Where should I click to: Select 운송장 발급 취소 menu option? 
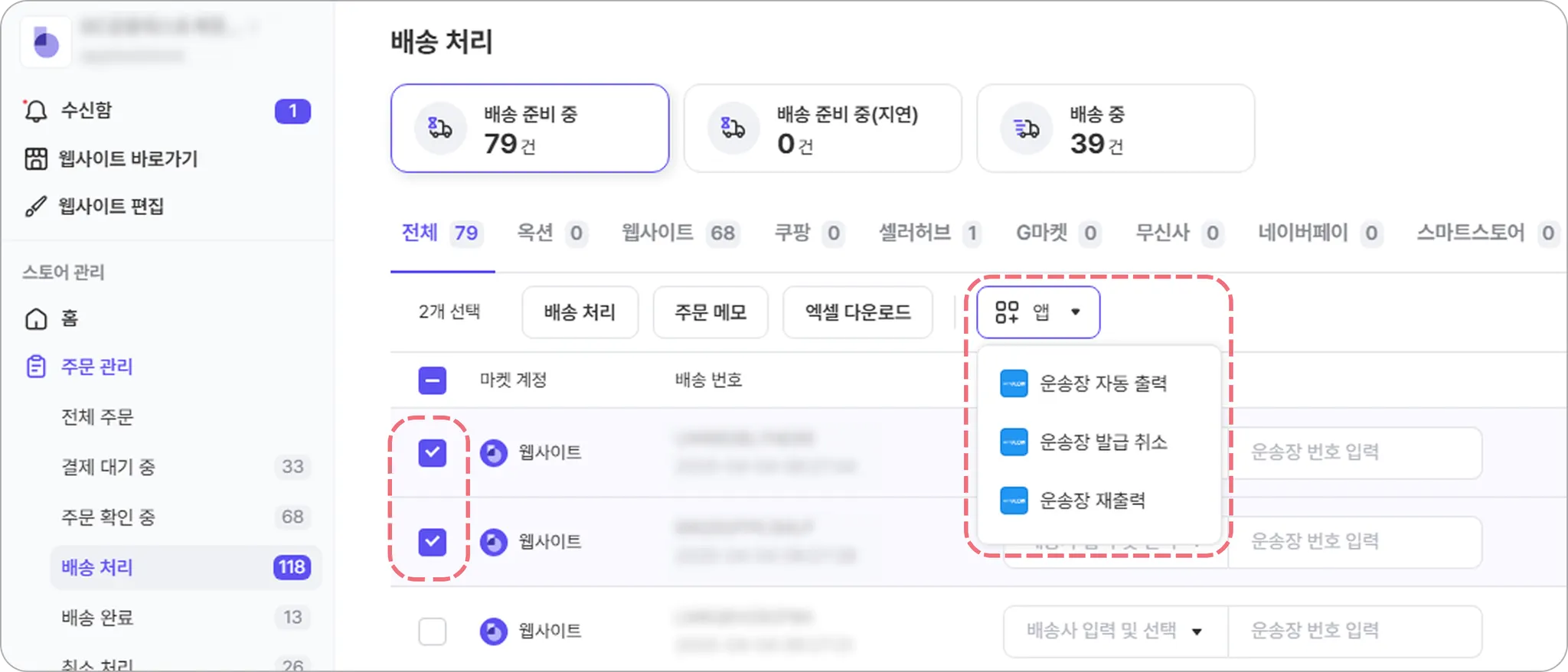(x=1102, y=442)
